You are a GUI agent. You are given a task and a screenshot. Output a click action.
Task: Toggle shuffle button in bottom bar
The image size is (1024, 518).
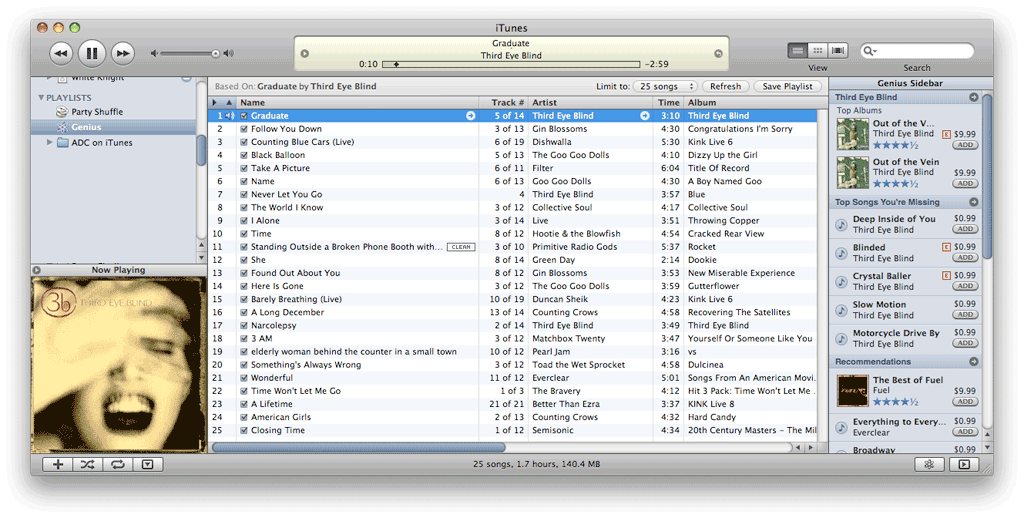[88, 464]
